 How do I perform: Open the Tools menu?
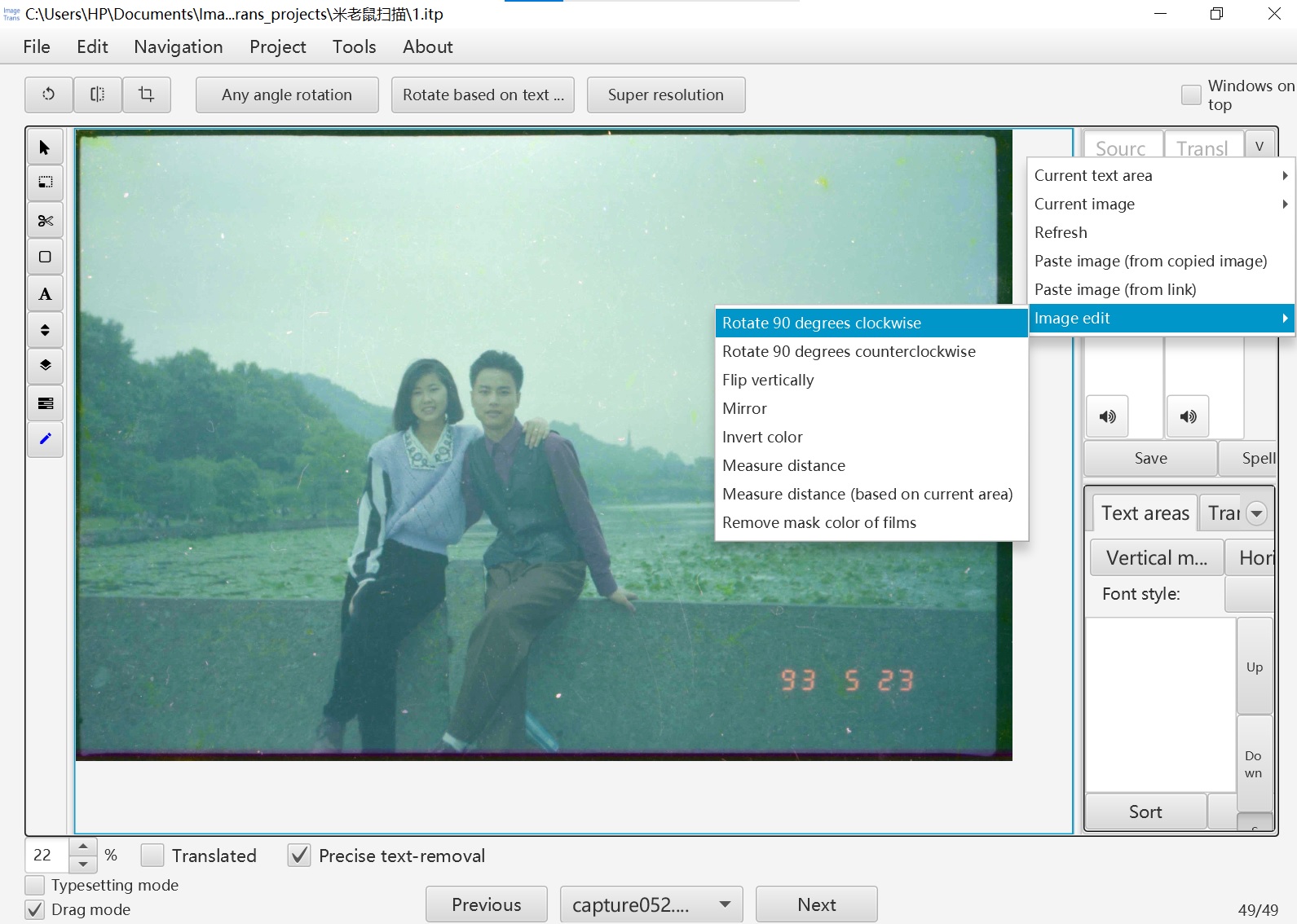point(354,46)
